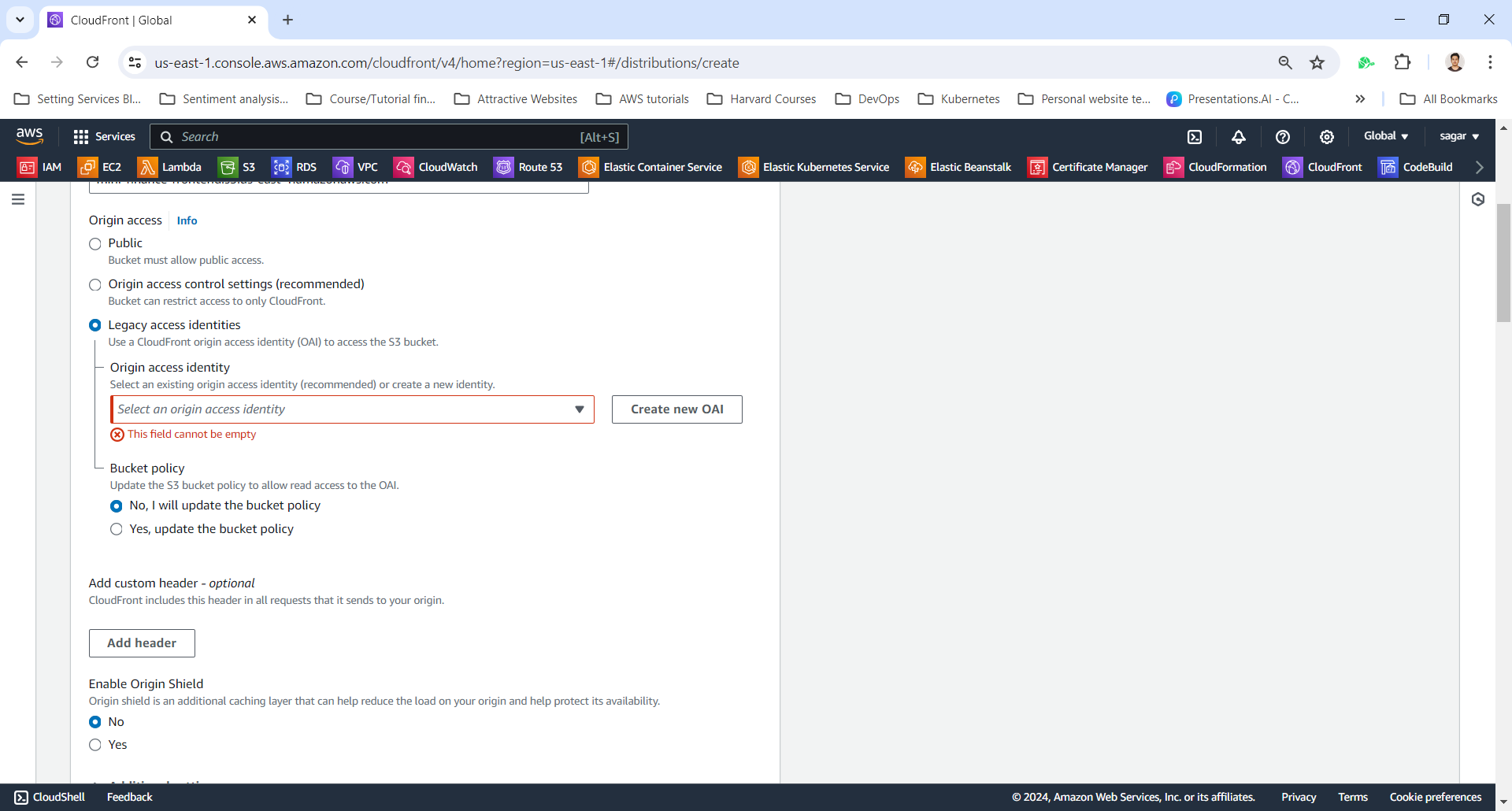Open the AWS help question mark icon

(x=1283, y=137)
